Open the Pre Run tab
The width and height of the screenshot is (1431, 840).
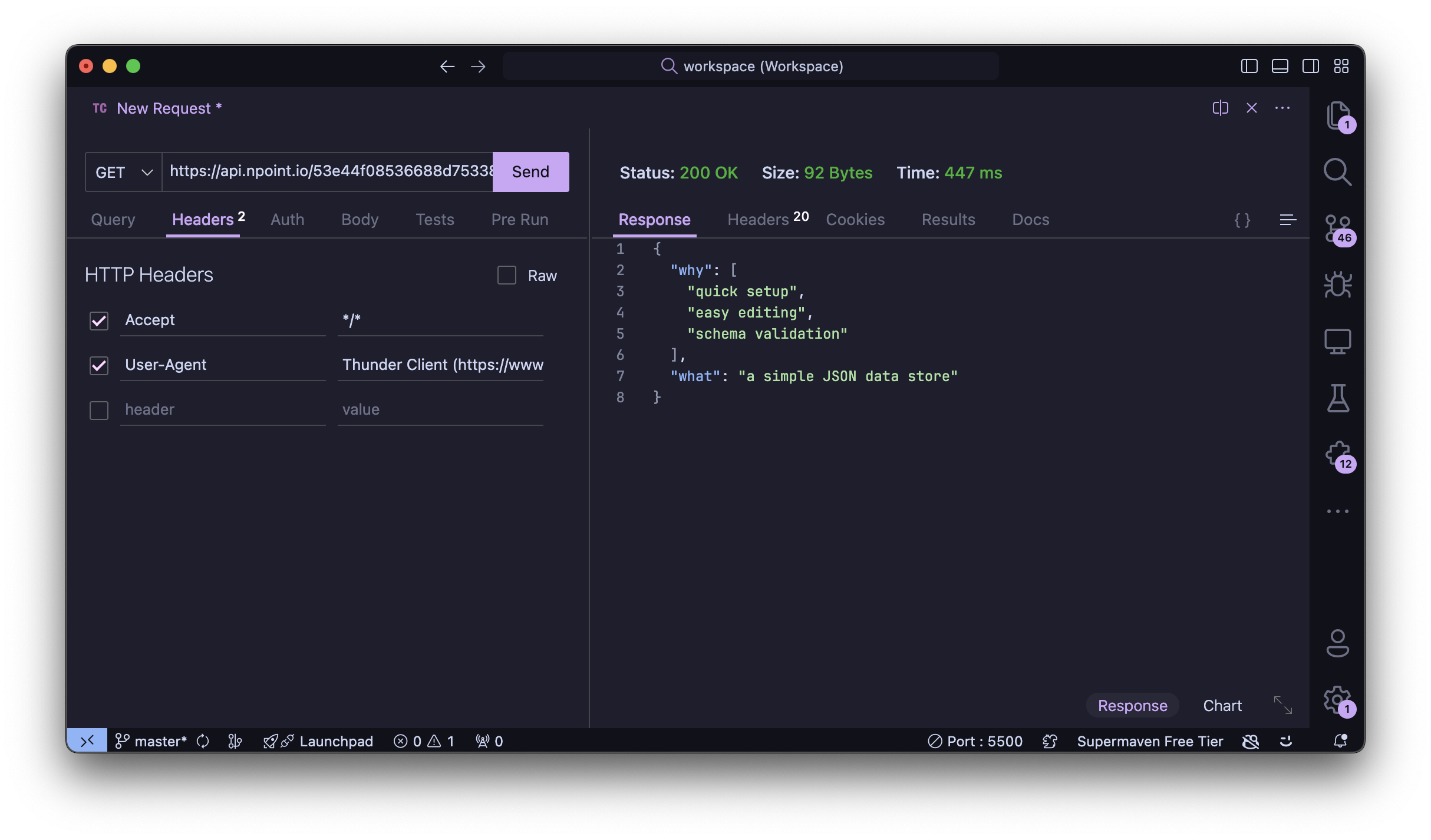coord(519,220)
